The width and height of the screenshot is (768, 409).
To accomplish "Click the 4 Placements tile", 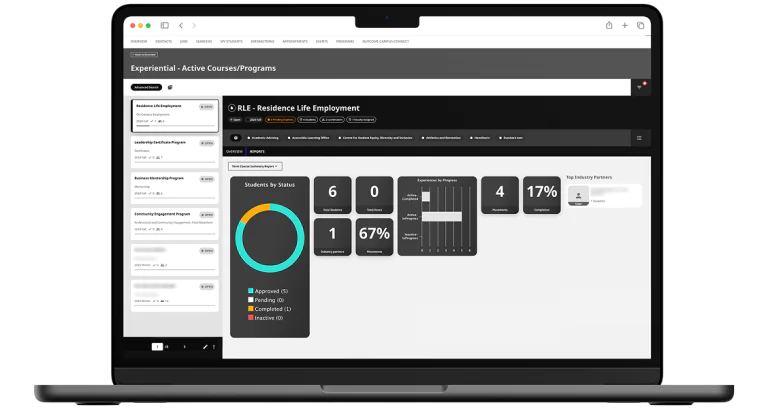I will pos(500,195).
